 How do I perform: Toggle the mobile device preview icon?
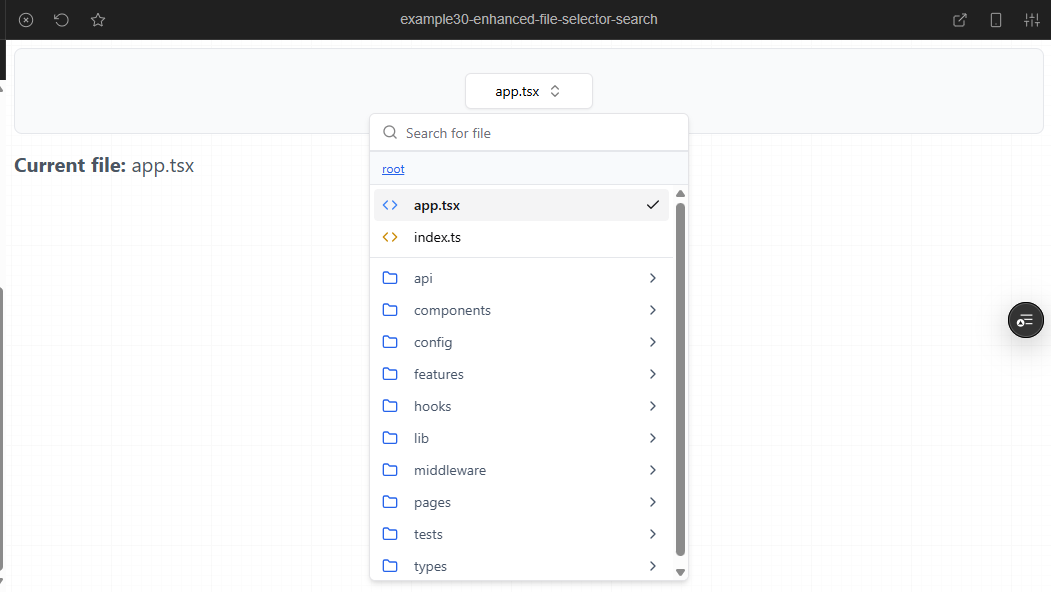tap(996, 20)
